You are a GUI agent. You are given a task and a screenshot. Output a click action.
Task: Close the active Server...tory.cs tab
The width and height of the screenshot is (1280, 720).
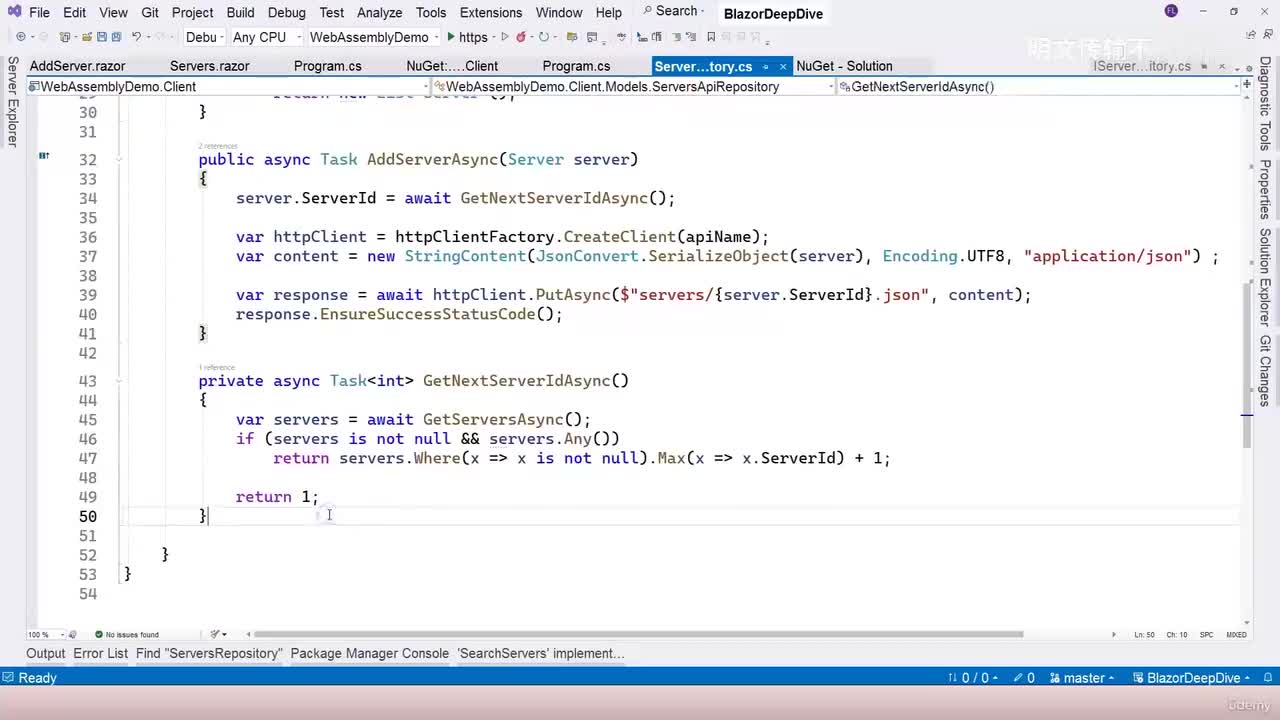(783, 66)
